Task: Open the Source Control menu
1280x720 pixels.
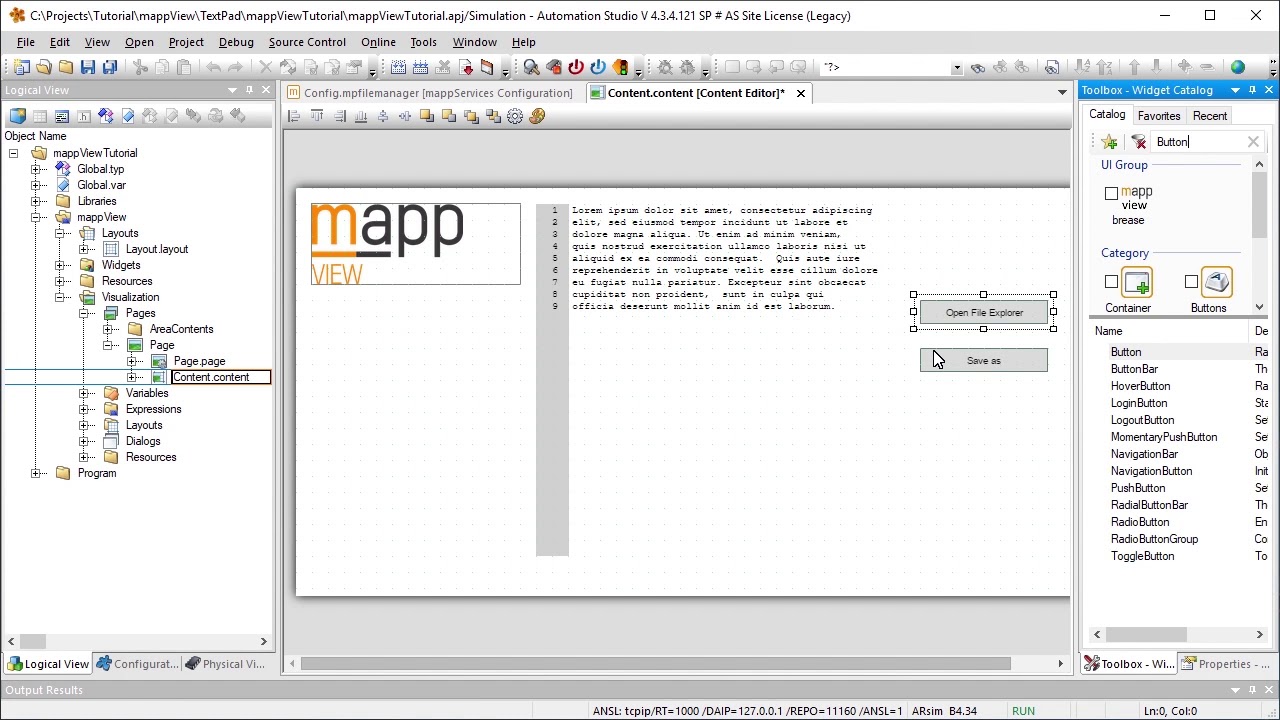Action: point(307,42)
